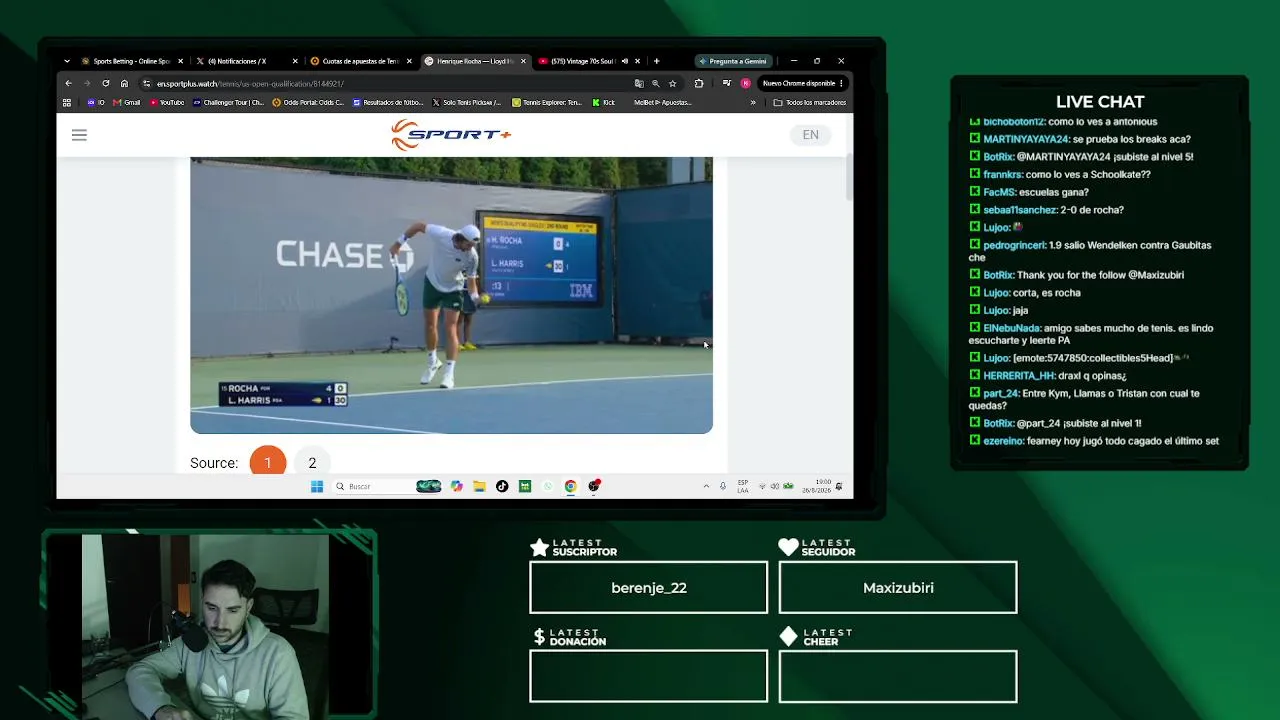This screenshot has height=720, width=1280.
Task: Open the Todos los marcadores folder
Action: (810, 102)
